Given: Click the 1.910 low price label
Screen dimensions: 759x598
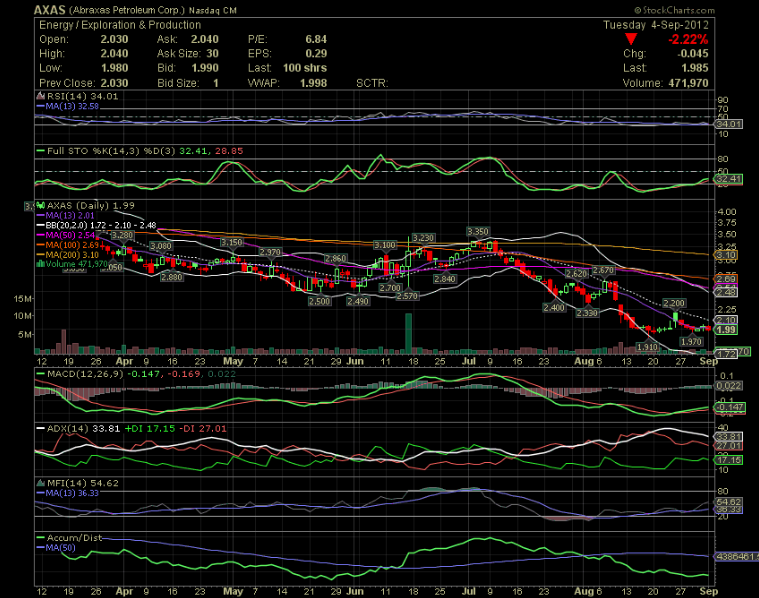Looking at the screenshot, I should (647, 347).
